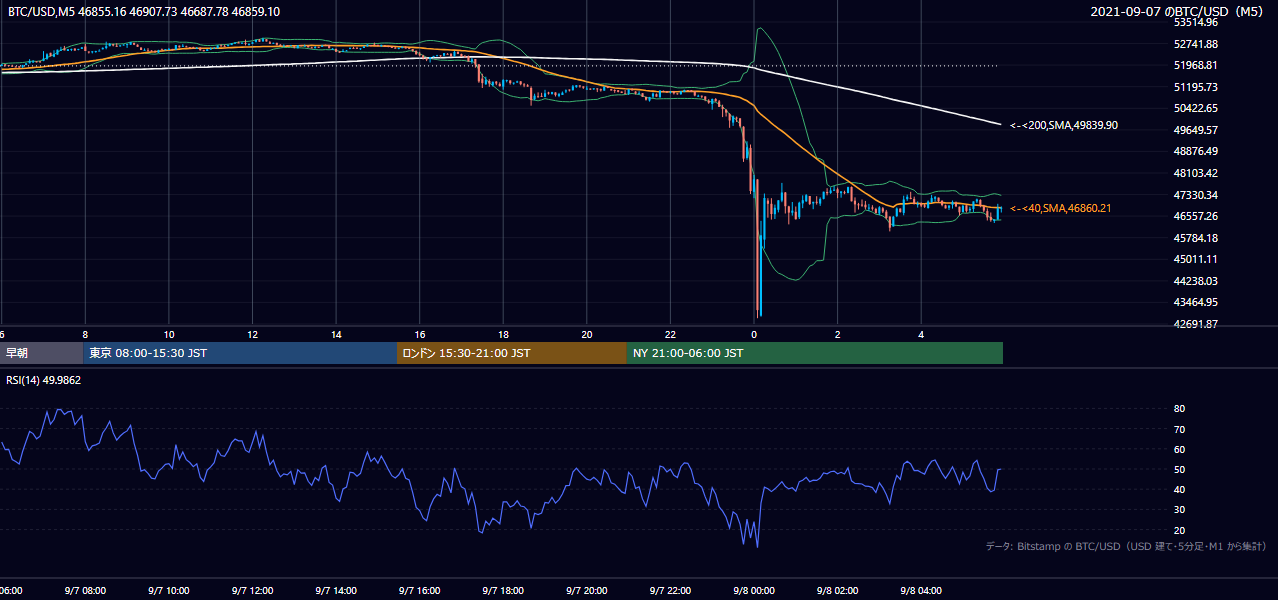
Task: Click the NY 21:00-06:00 JST session band
Action: [x=815, y=353]
